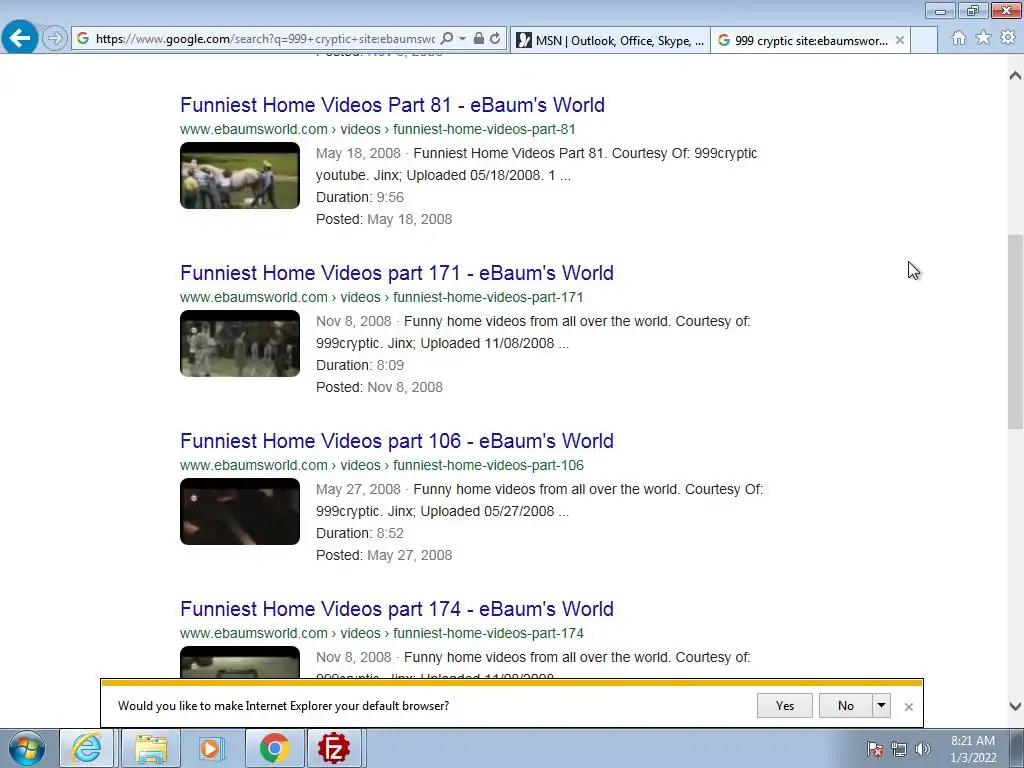Image resolution: width=1024 pixels, height=768 pixels.
Task: Click 'Duration: 8:09' text
Action: (360, 365)
